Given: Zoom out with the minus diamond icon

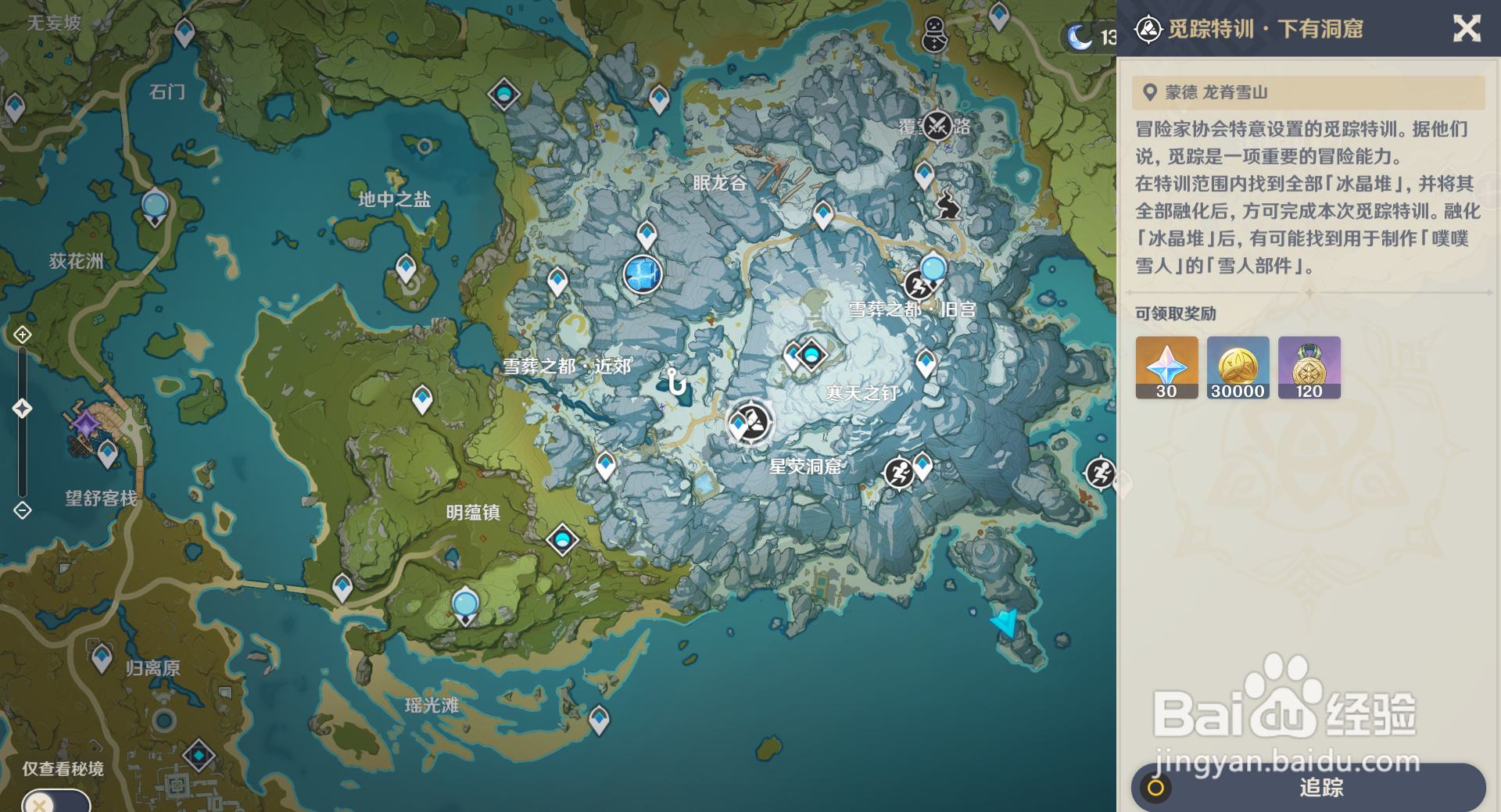Looking at the screenshot, I should click(x=23, y=510).
